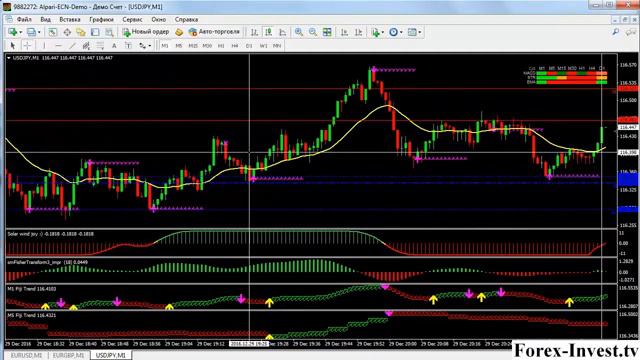Switch timeframe to W1
Screen dimensions: 640x360
pos(263,46)
